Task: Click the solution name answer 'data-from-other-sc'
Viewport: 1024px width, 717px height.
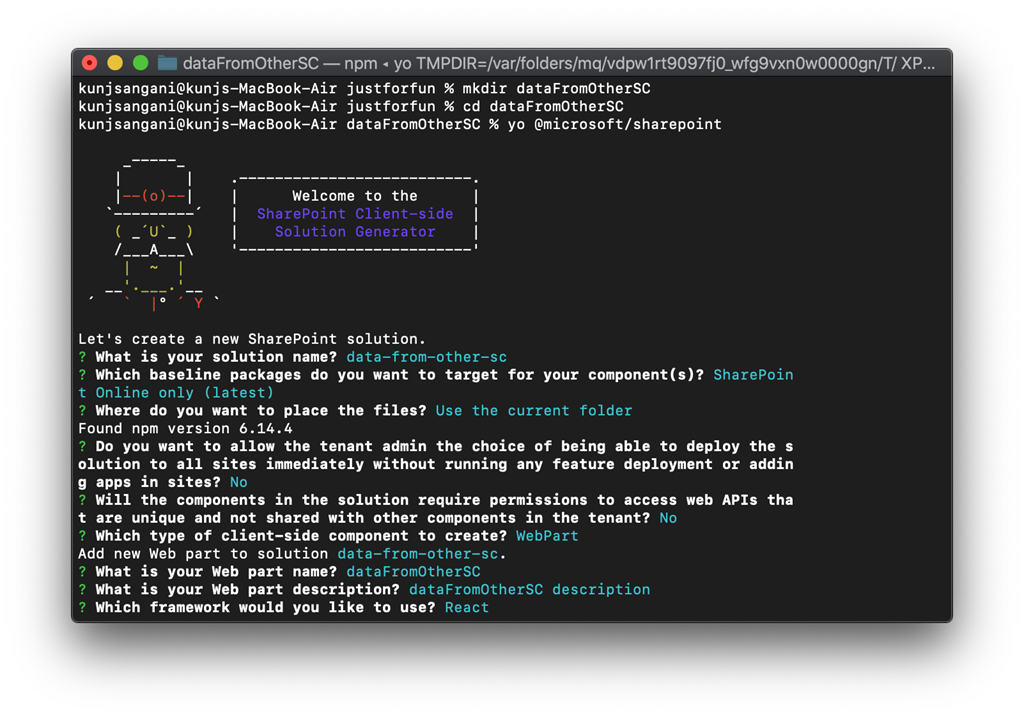Action: coord(427,357)
